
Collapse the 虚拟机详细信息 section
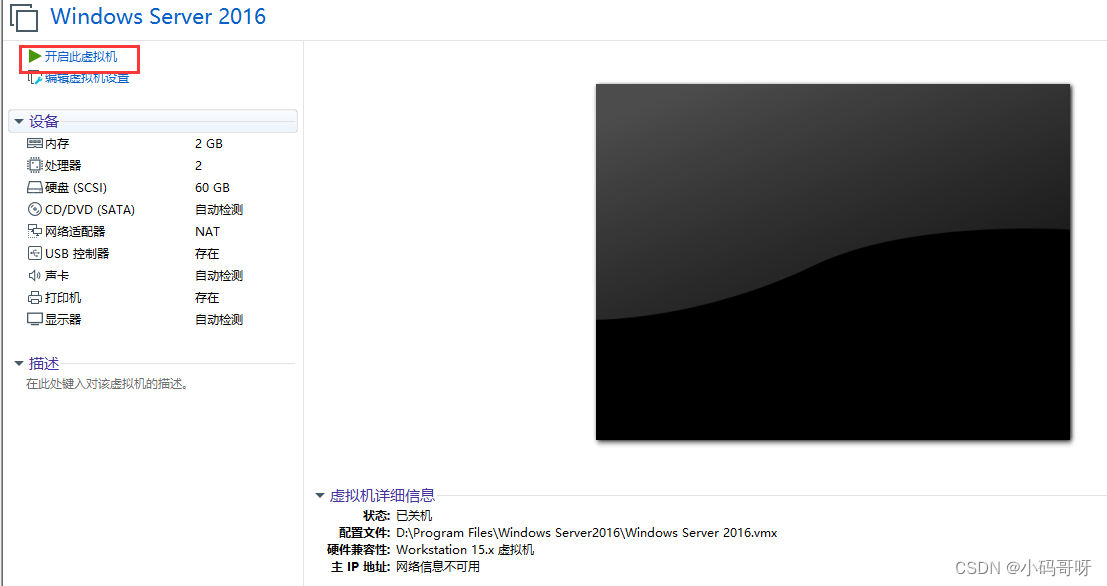(320, 496)
